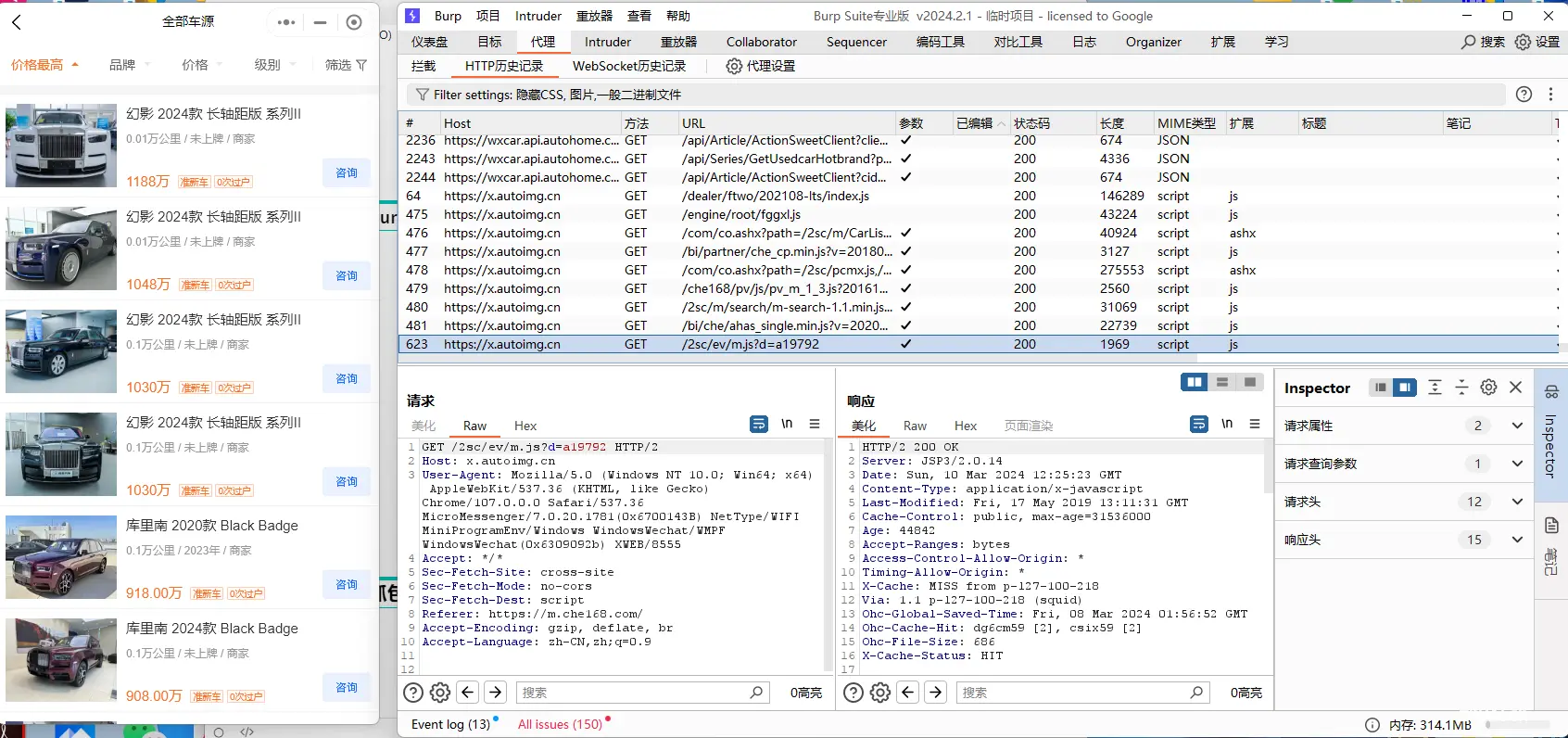Screen dimensions: 1568x738
Task: Click the request panel search input field
Action: pos(643,693)
